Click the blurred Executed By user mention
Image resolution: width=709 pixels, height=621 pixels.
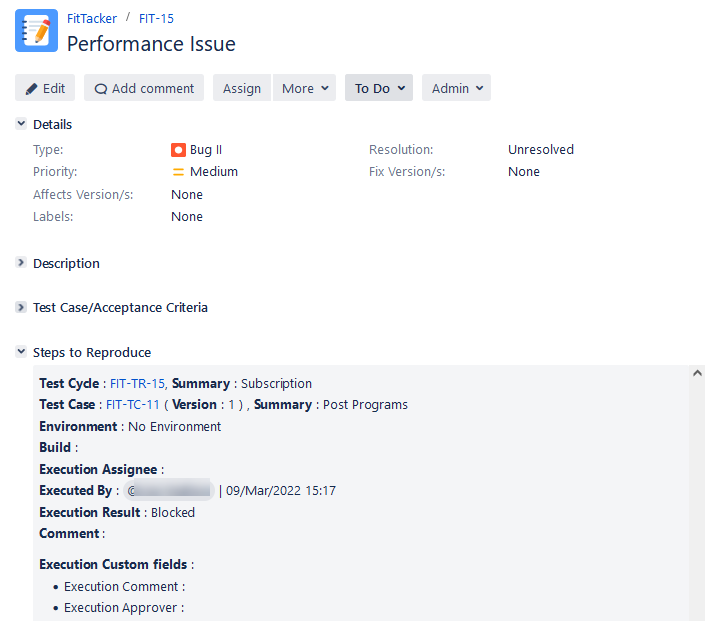pos(169,490)
